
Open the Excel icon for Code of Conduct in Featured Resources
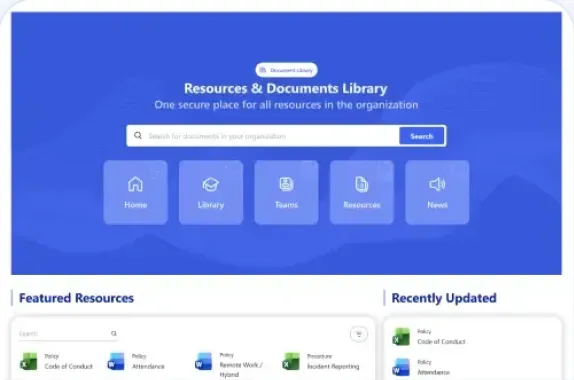click(x=29, y=361)
